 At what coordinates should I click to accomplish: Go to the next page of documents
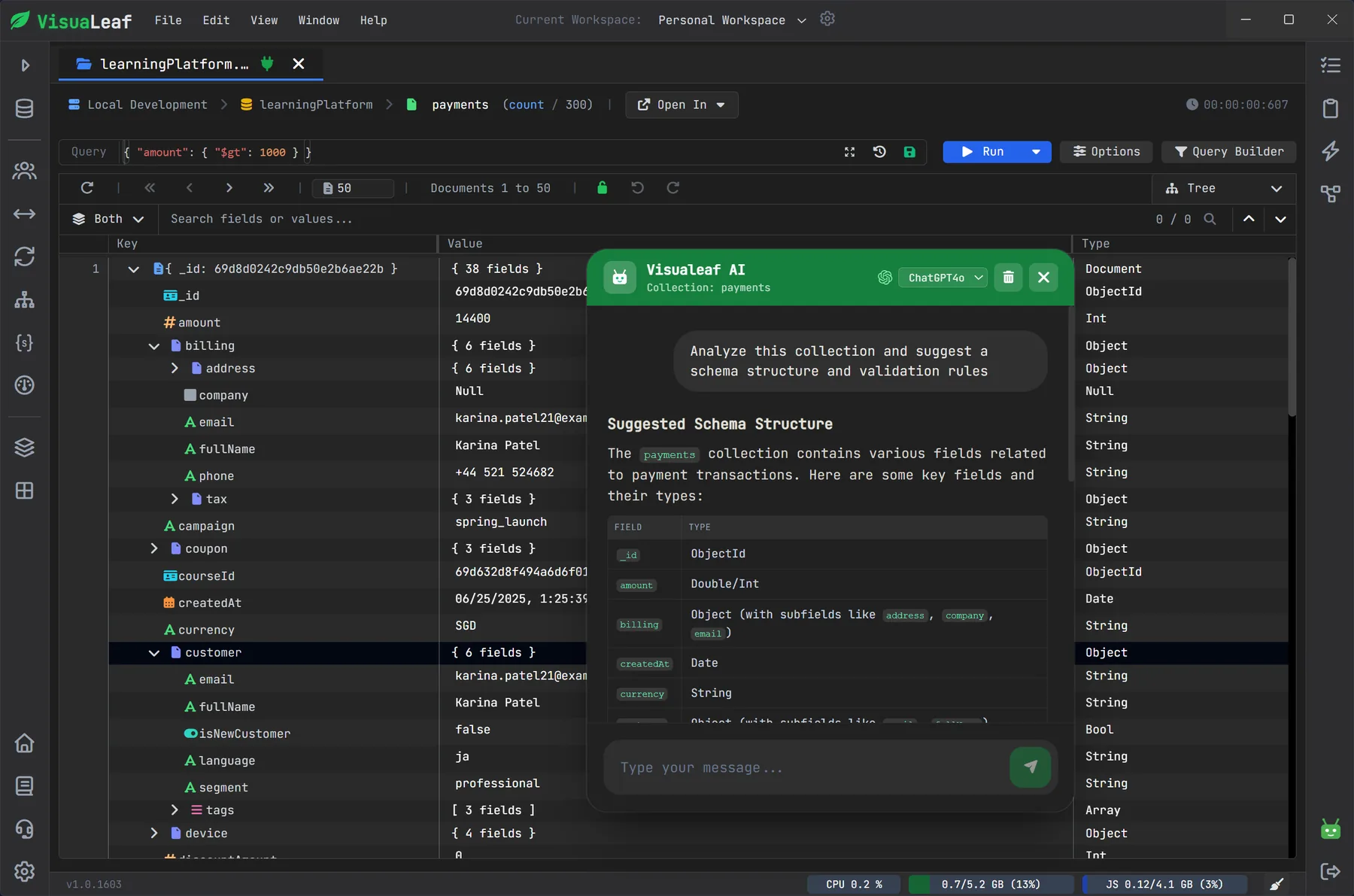tap(229, 188)
